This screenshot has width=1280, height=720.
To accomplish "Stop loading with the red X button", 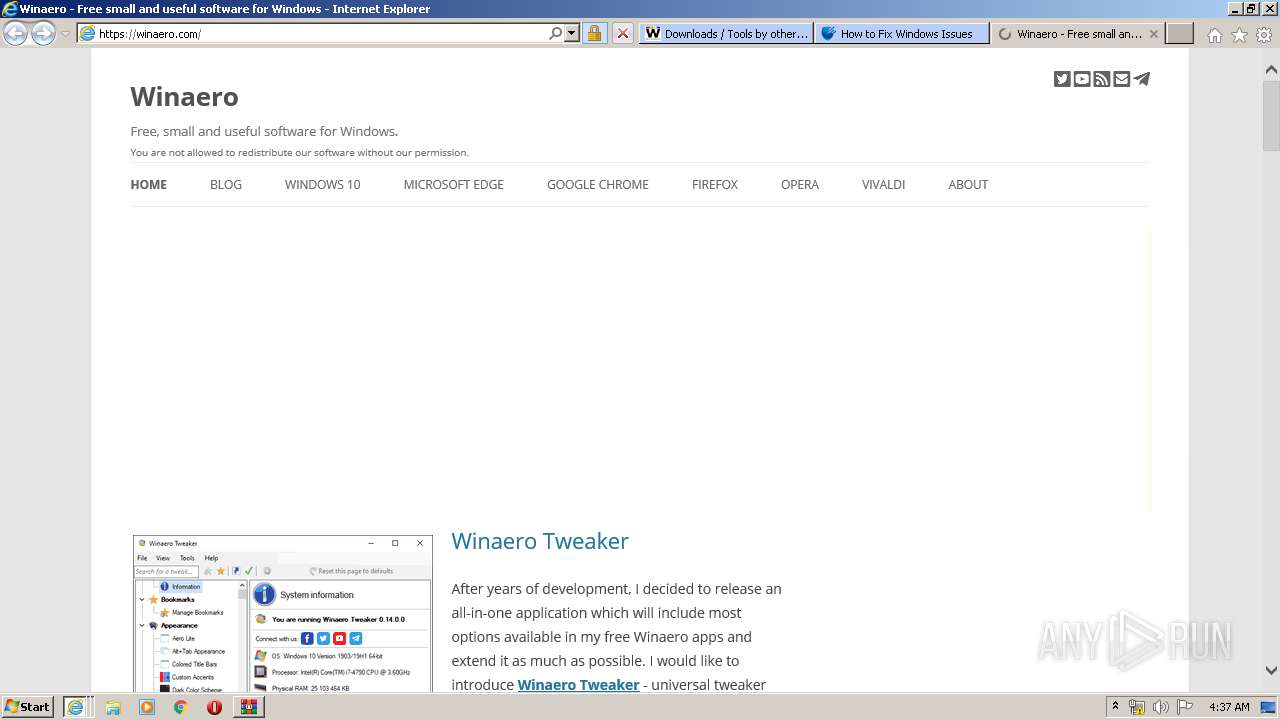I will (x=622, y=33).
